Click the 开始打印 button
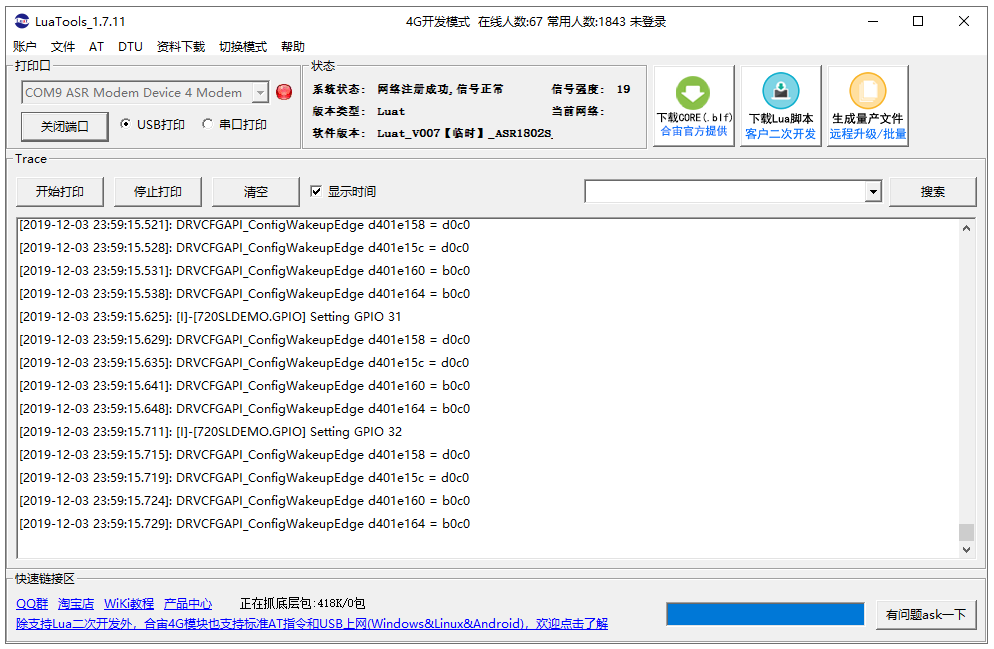This screenshot has height=649, width=994. [60, 191]
